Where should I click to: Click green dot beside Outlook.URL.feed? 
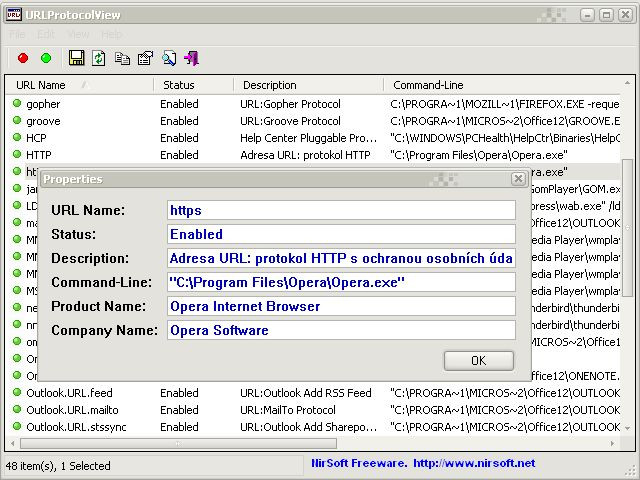pyautogui.click(x=17, y=392)
